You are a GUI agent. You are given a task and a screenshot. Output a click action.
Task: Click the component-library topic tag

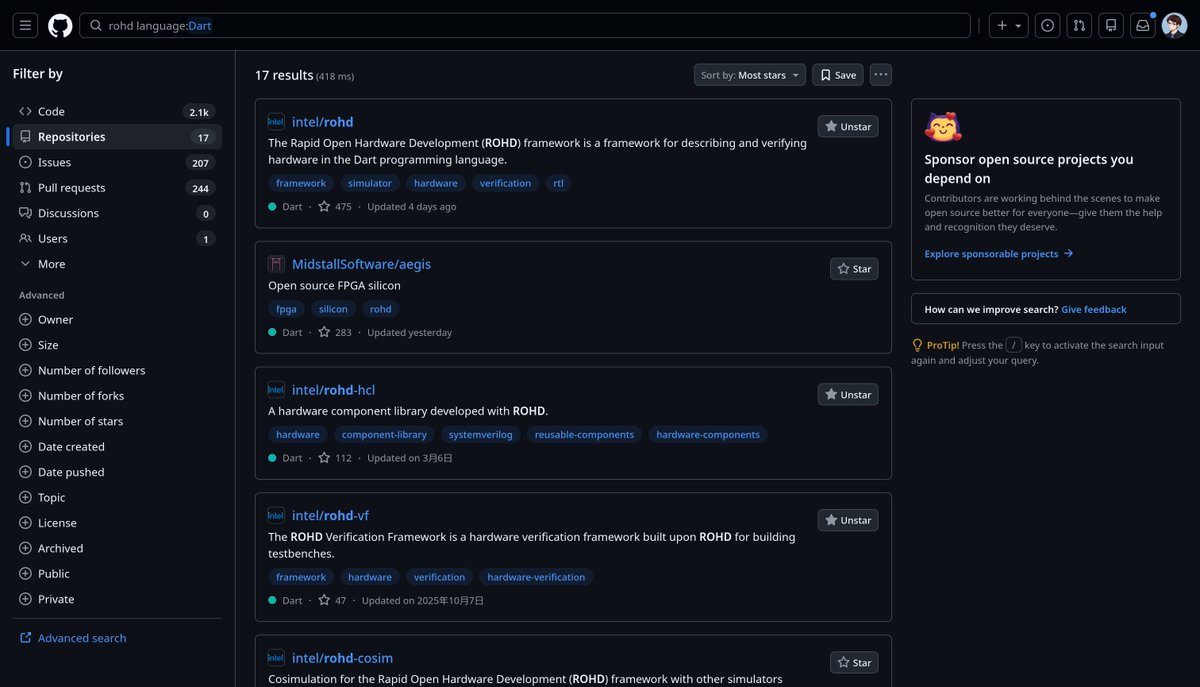click(x=384, y=435)
